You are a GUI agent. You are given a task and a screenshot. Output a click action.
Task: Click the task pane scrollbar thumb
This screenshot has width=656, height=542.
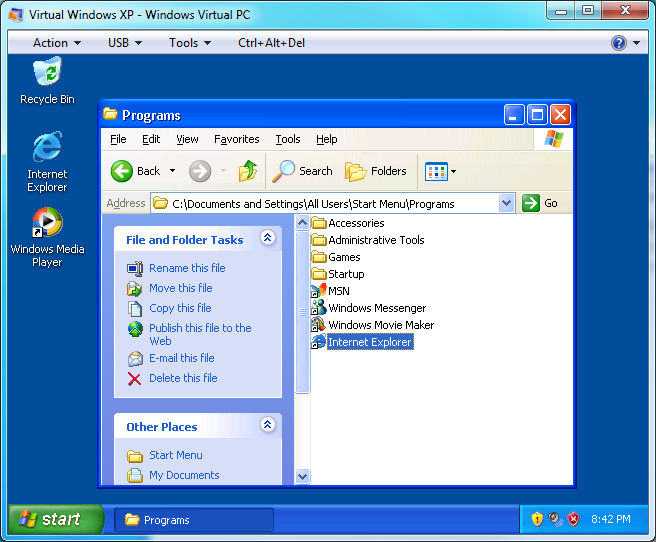point(302,312)
